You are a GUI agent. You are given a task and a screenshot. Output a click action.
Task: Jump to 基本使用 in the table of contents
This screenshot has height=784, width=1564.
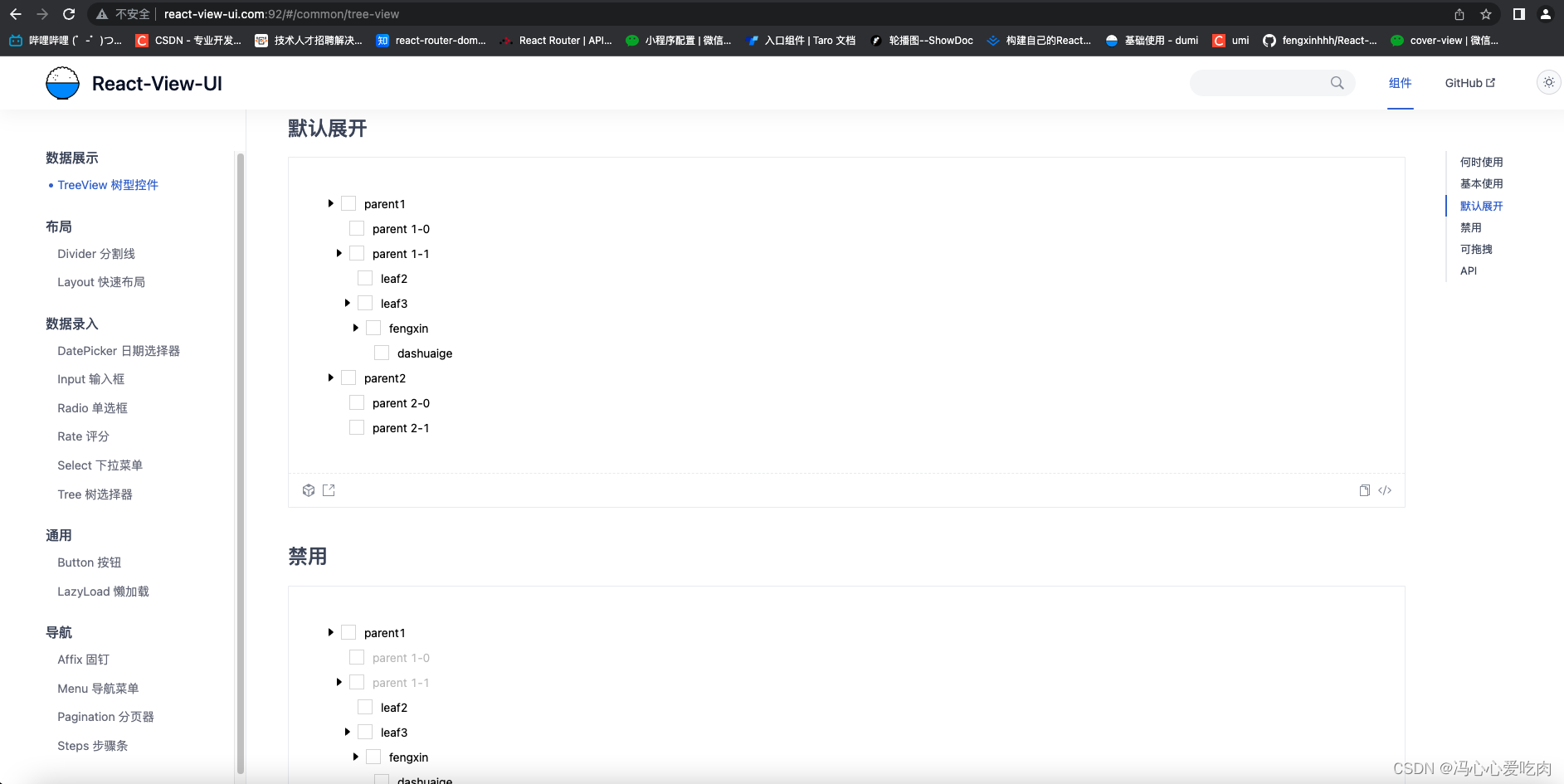[x=1481, y=183]
